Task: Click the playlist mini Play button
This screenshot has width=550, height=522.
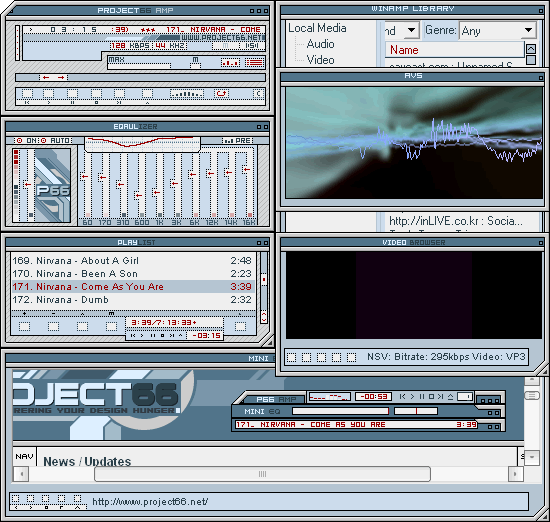Action: pos(142,336)
